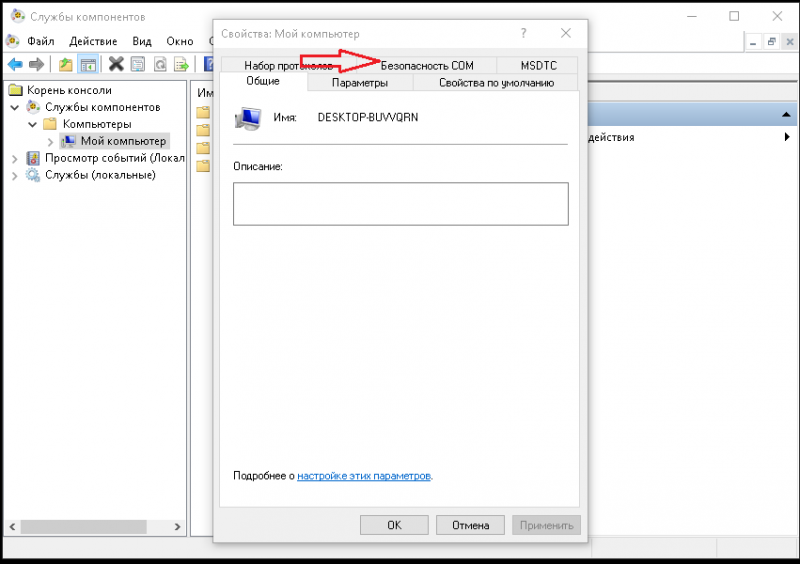This screenshot has height=564, width=800.
Task: Collapse the Службы компонентов tree node
Action: 15,107
